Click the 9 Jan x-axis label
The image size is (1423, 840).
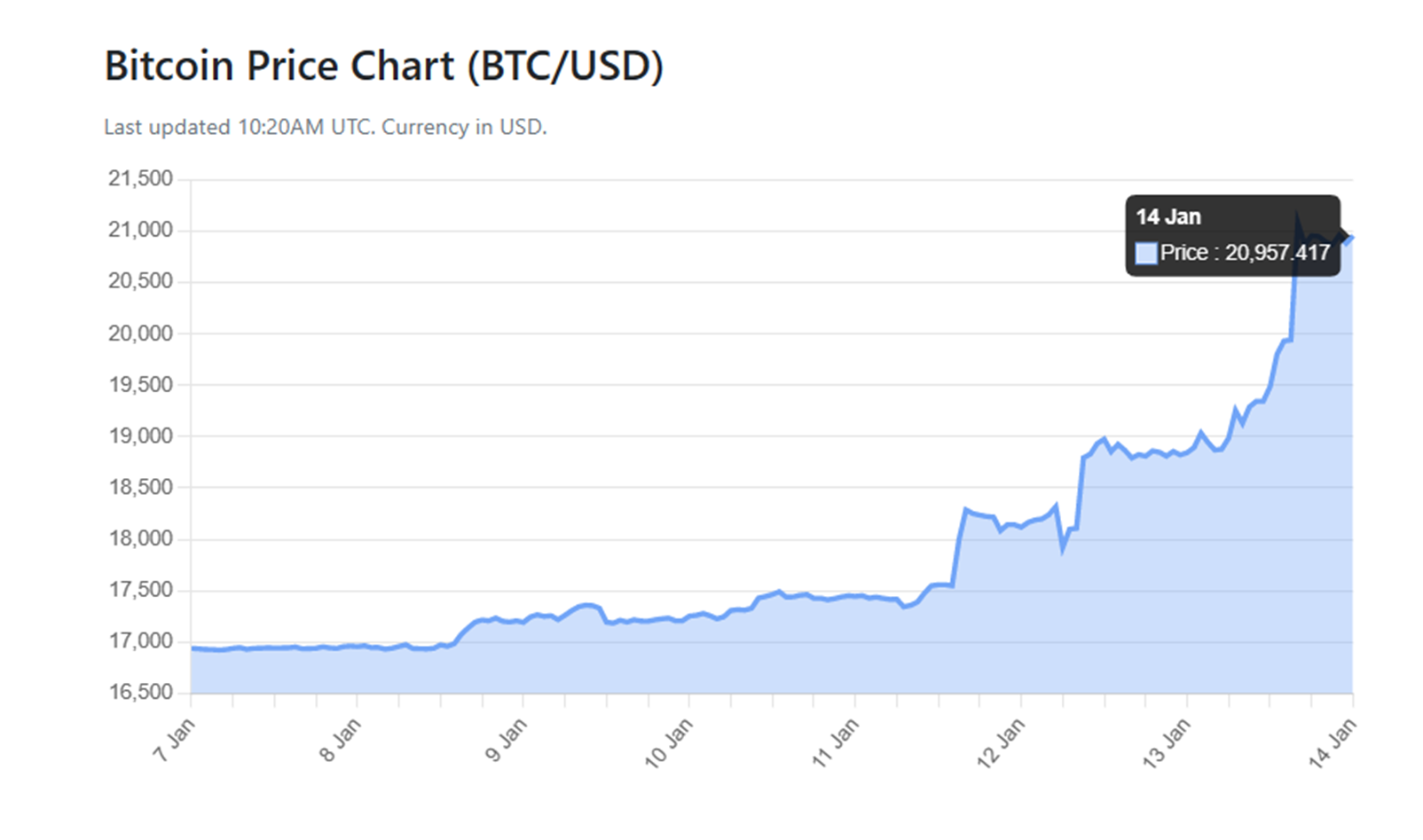[506, 741]
